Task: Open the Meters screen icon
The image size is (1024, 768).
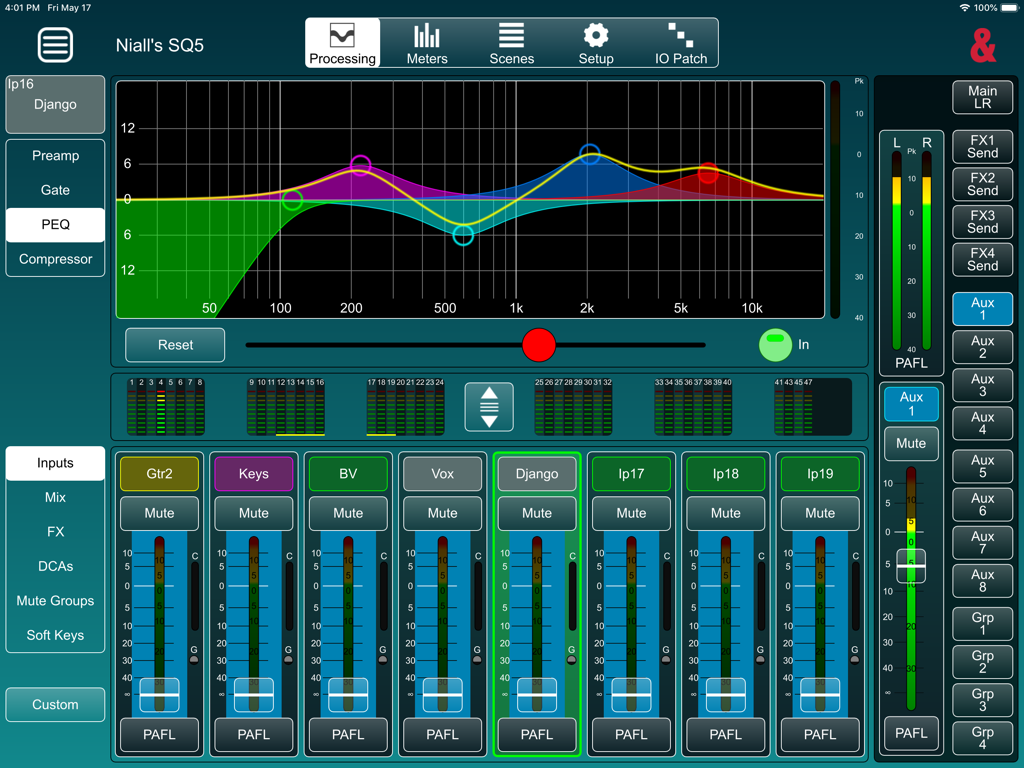Action: pos(427,42)
